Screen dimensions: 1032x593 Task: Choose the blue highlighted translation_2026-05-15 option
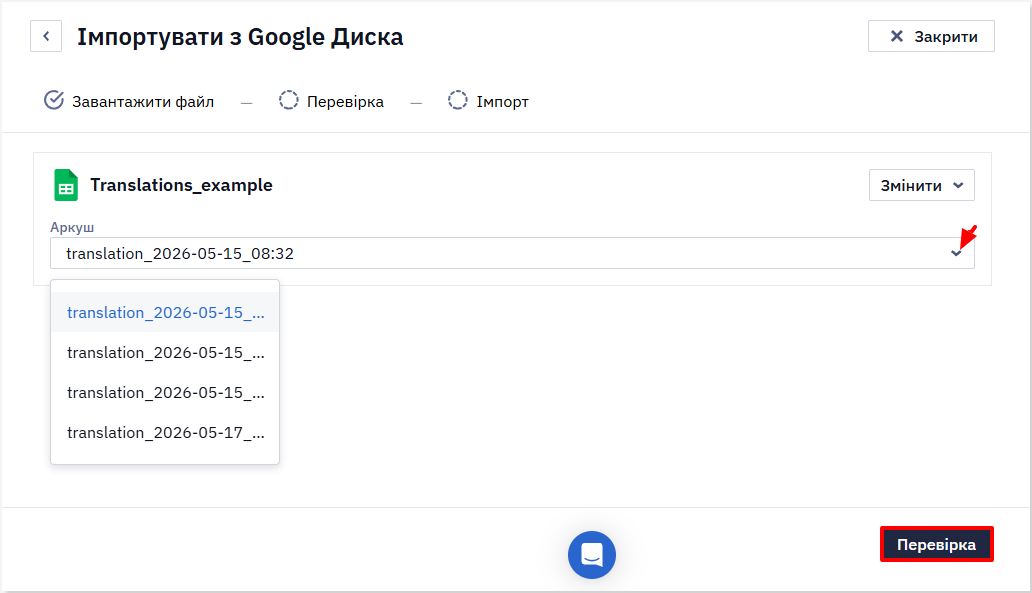tap(165, 312)
